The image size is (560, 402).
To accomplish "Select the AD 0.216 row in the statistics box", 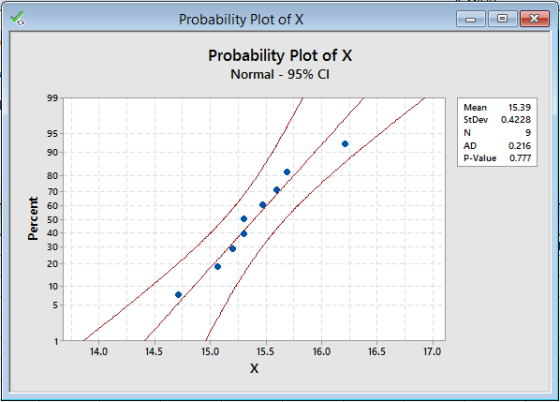I will tap(497, 146).
